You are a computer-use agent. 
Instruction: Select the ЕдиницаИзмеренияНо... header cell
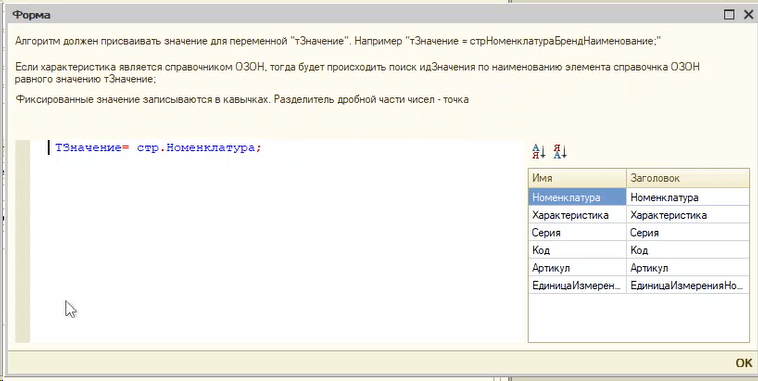(x=688, y=286)
